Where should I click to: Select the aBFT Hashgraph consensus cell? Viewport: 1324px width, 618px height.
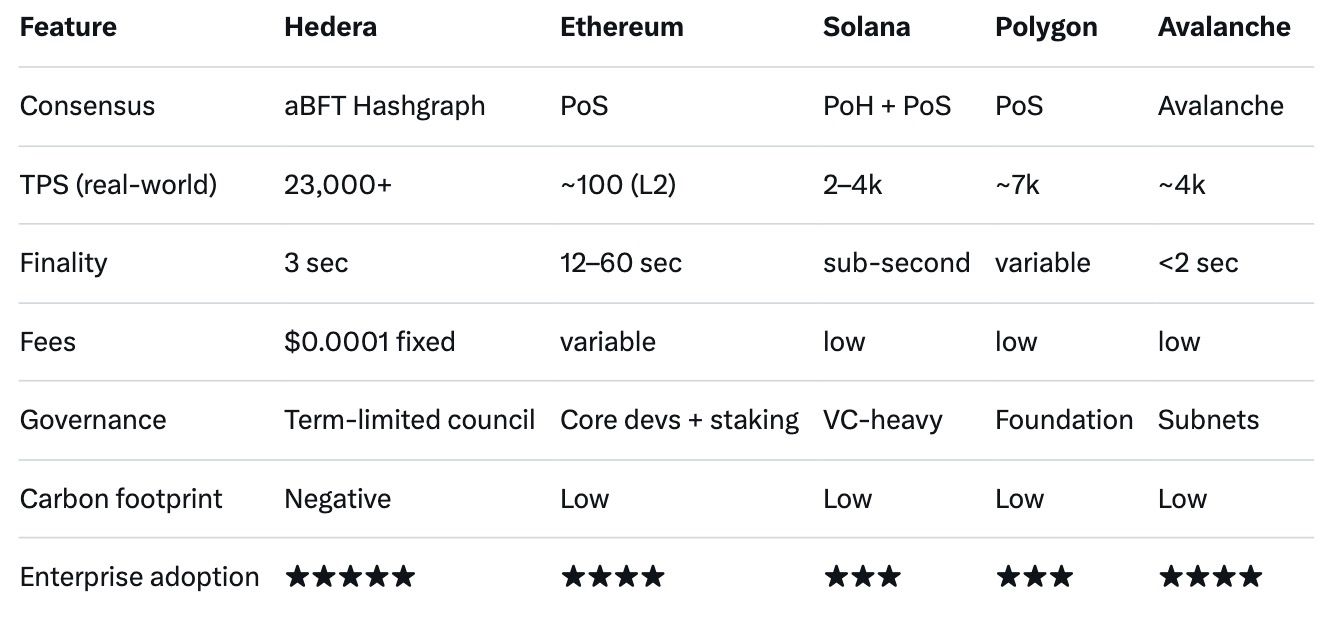[x=384, y=106]
